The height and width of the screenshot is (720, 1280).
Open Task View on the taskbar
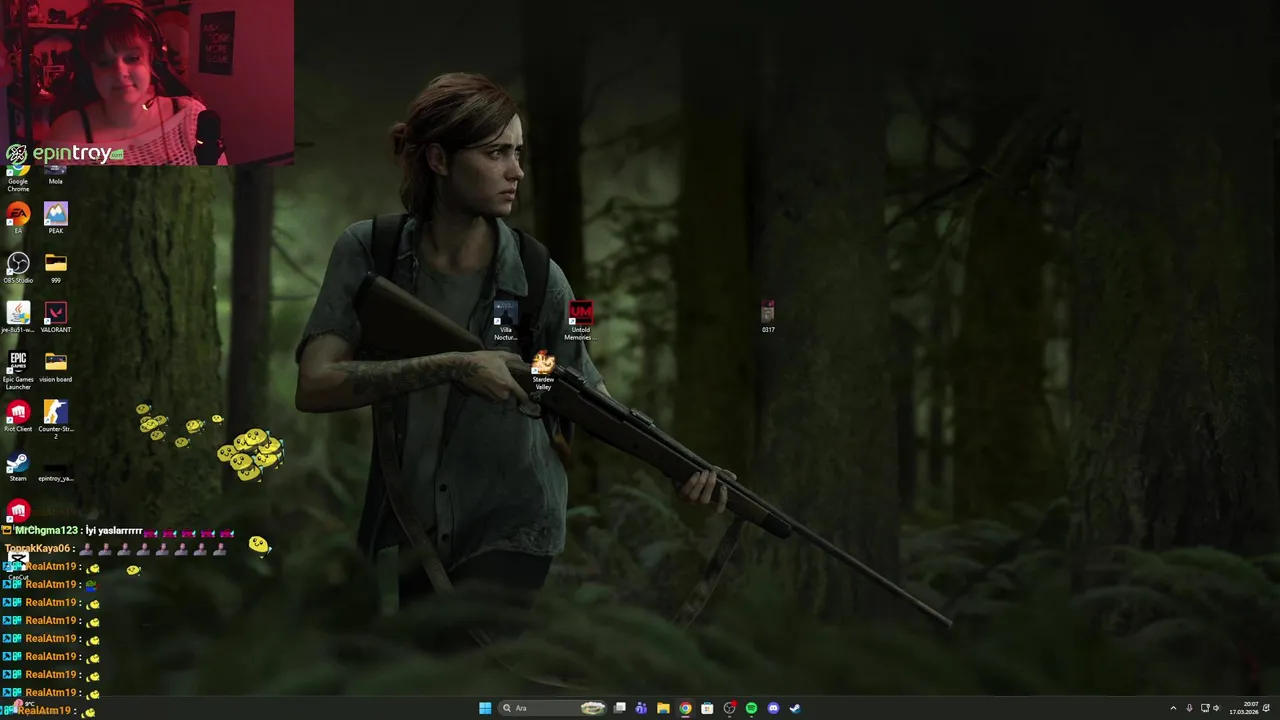point(620,708)
